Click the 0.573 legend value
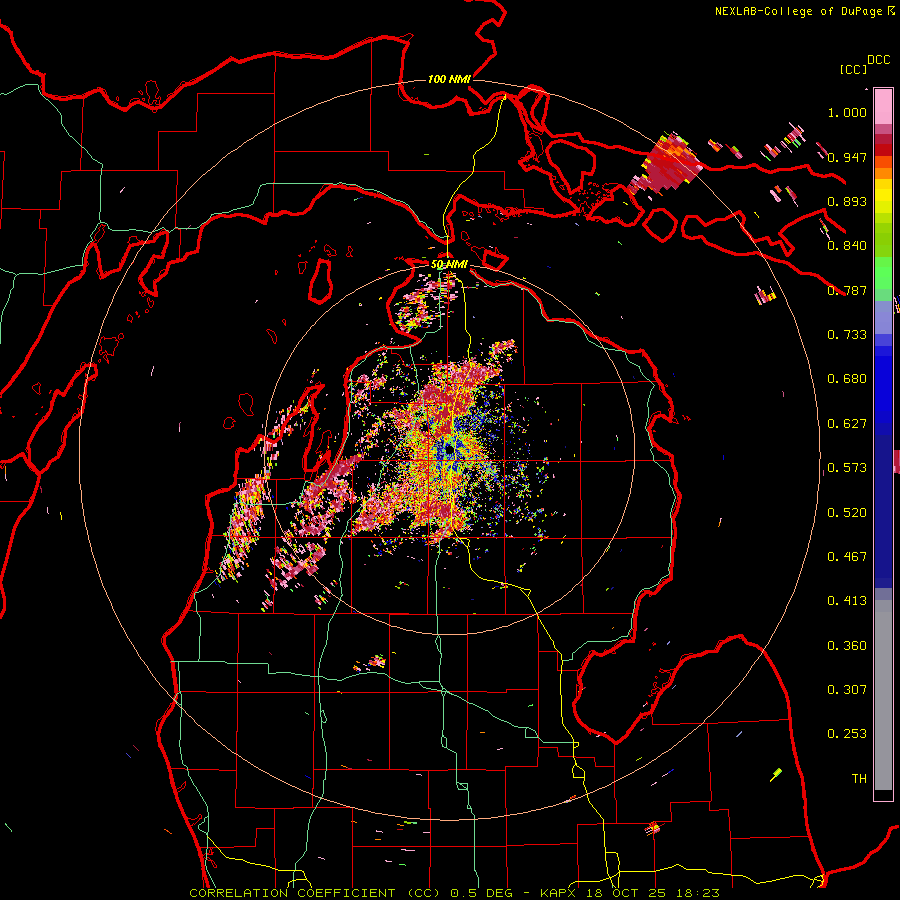Screen dimensions: 900x900 (847, 468)
